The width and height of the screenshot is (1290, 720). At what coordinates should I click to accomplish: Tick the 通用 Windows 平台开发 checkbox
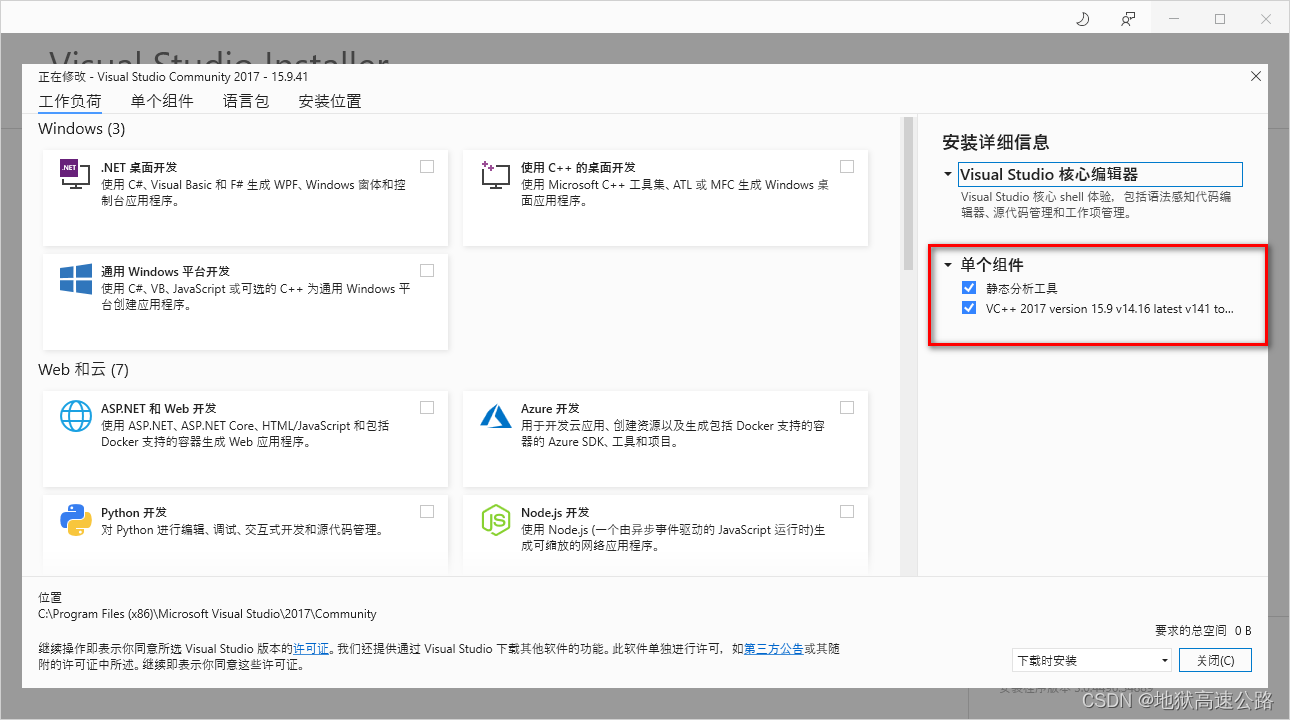click(x=427, y=270)
